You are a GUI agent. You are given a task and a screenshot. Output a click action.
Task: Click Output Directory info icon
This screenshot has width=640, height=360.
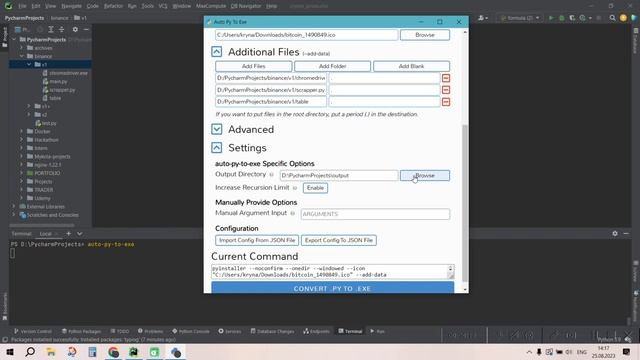click(x=271, y=175)
